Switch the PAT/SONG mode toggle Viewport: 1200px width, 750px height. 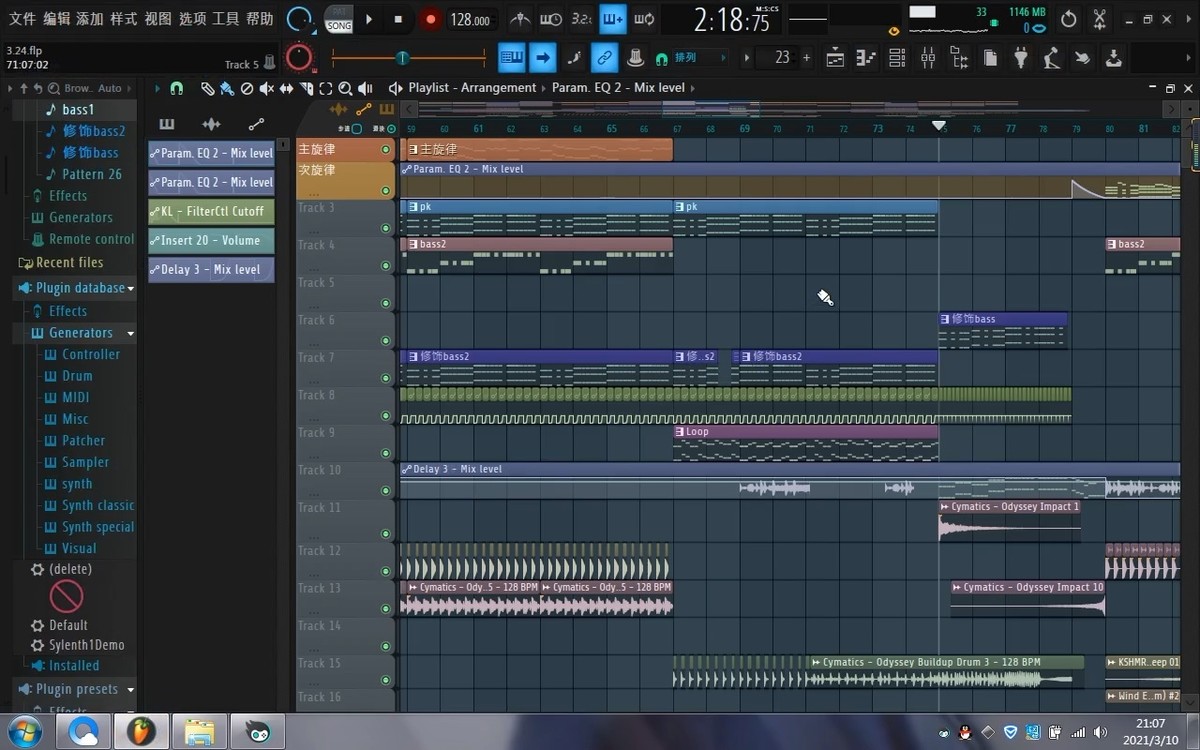click(x=339, y=19)
